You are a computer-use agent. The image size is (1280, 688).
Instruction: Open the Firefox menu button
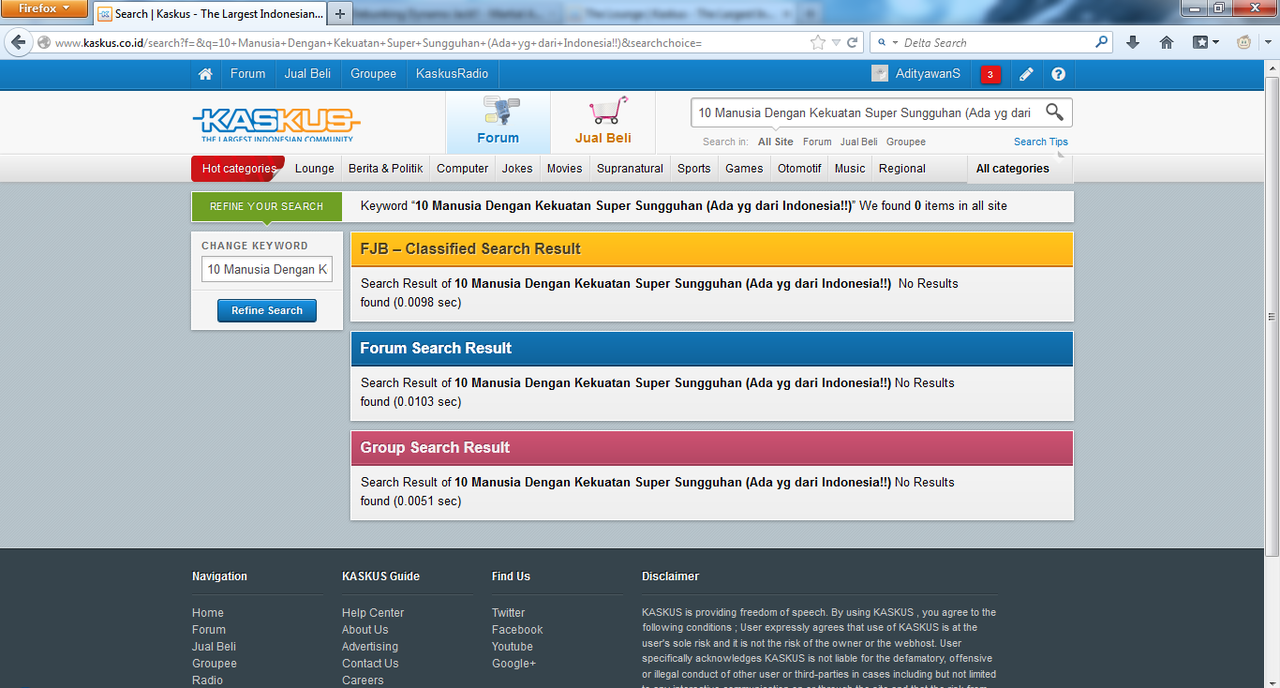[x=43, y=8]
